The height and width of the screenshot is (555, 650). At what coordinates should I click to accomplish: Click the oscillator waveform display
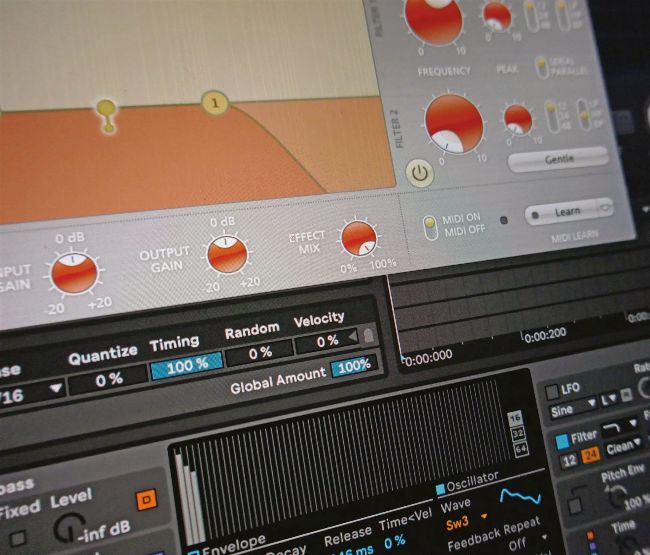519,495
